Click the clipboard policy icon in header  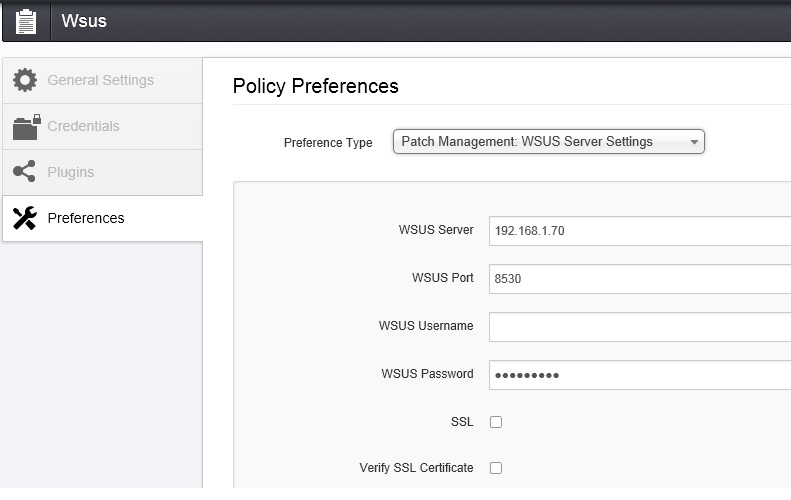click(x=27, y=21)
